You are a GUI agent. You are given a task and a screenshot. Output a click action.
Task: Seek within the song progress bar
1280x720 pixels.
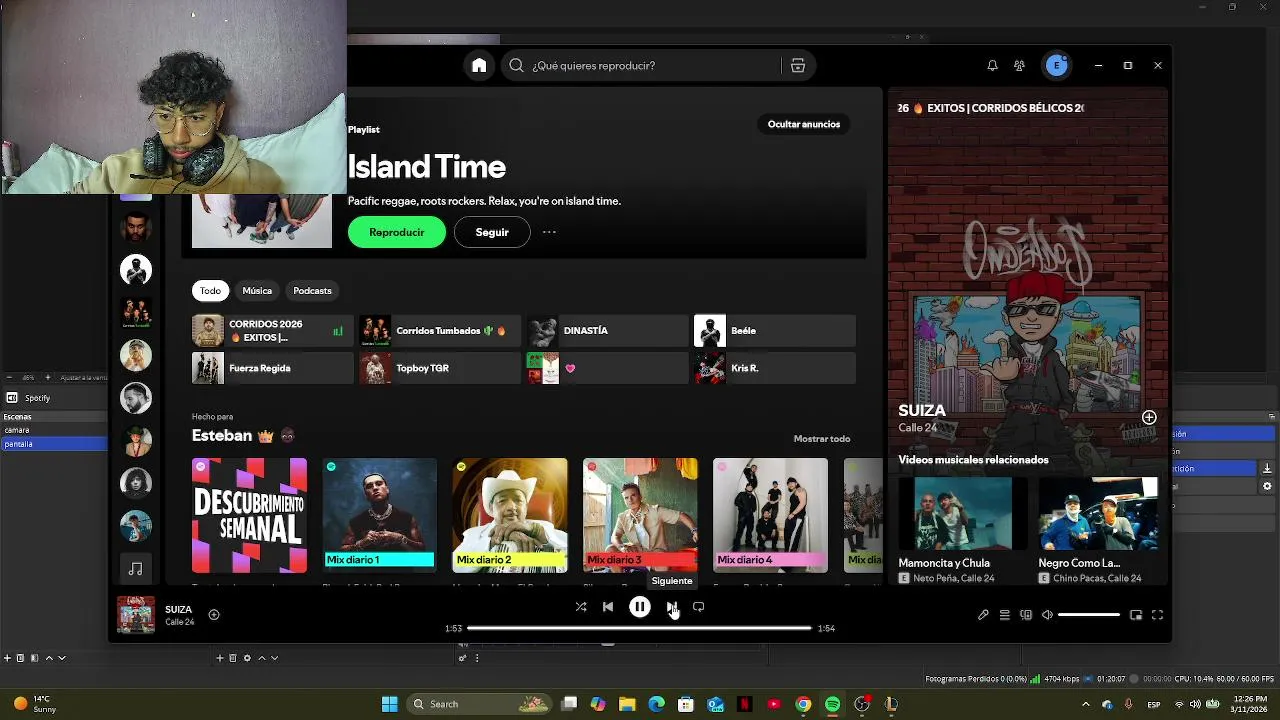[639, 628]
